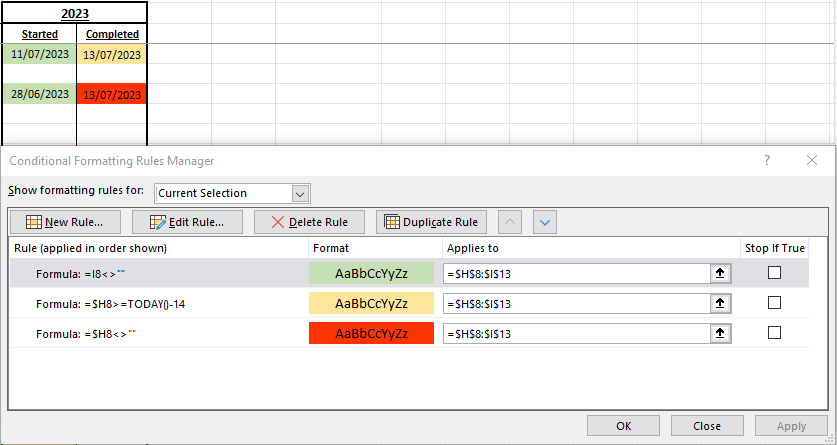Duplicate the selected rule
Image resolution: width=837 pixels, height=445 pixels.
tap(431, 222)
